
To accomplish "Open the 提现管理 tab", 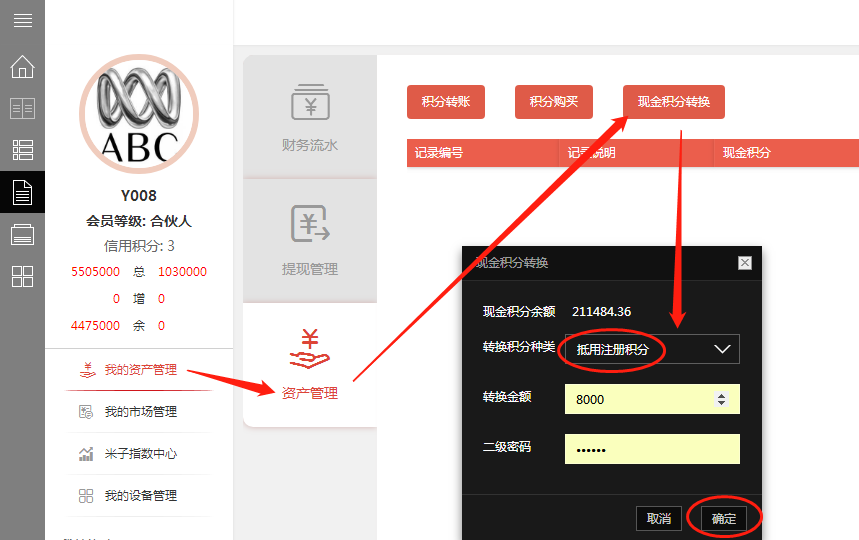I will pos(310,241).
